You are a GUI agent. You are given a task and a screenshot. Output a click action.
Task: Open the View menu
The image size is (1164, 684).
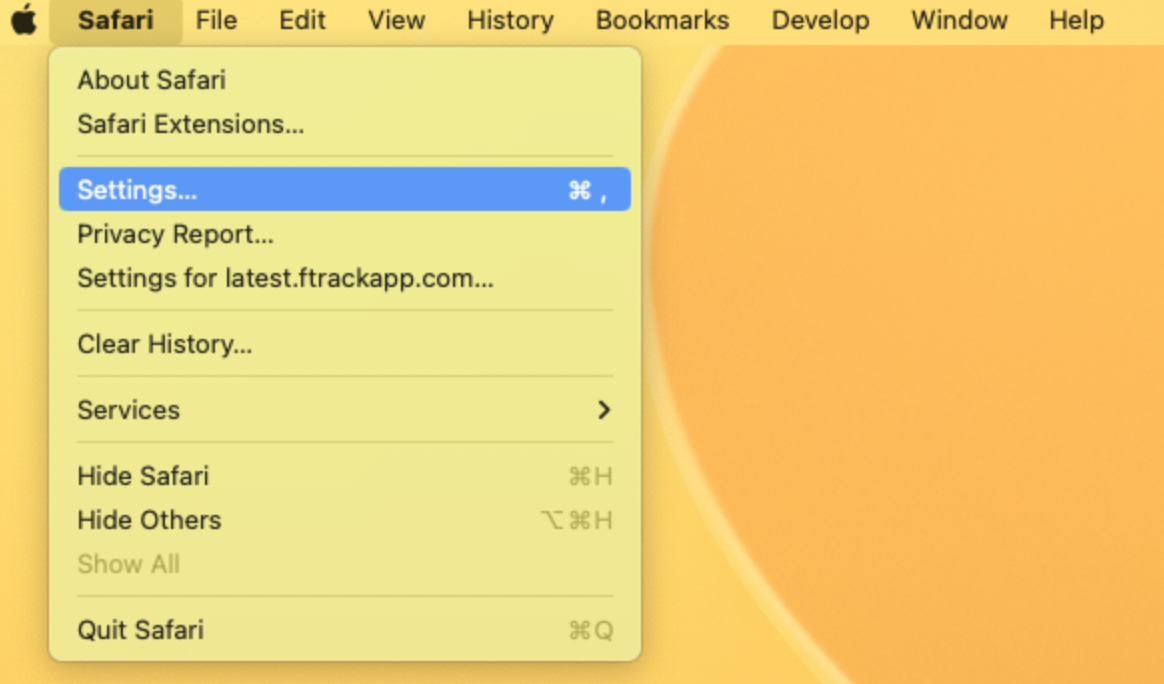point(396,20)
